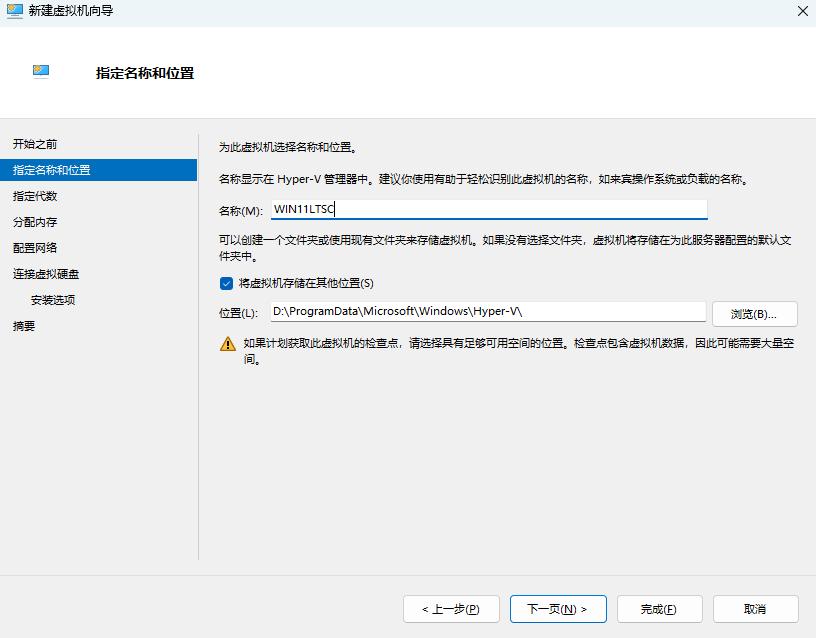Proceed with the 下一页(N) button
The image size is (816, 638).
click(557, 608)
